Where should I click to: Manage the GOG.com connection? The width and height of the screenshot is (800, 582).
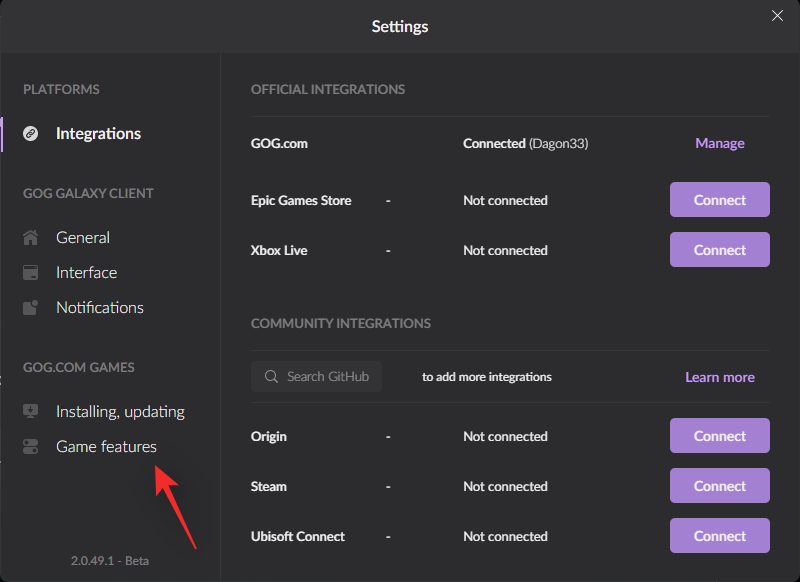point(720,143)
